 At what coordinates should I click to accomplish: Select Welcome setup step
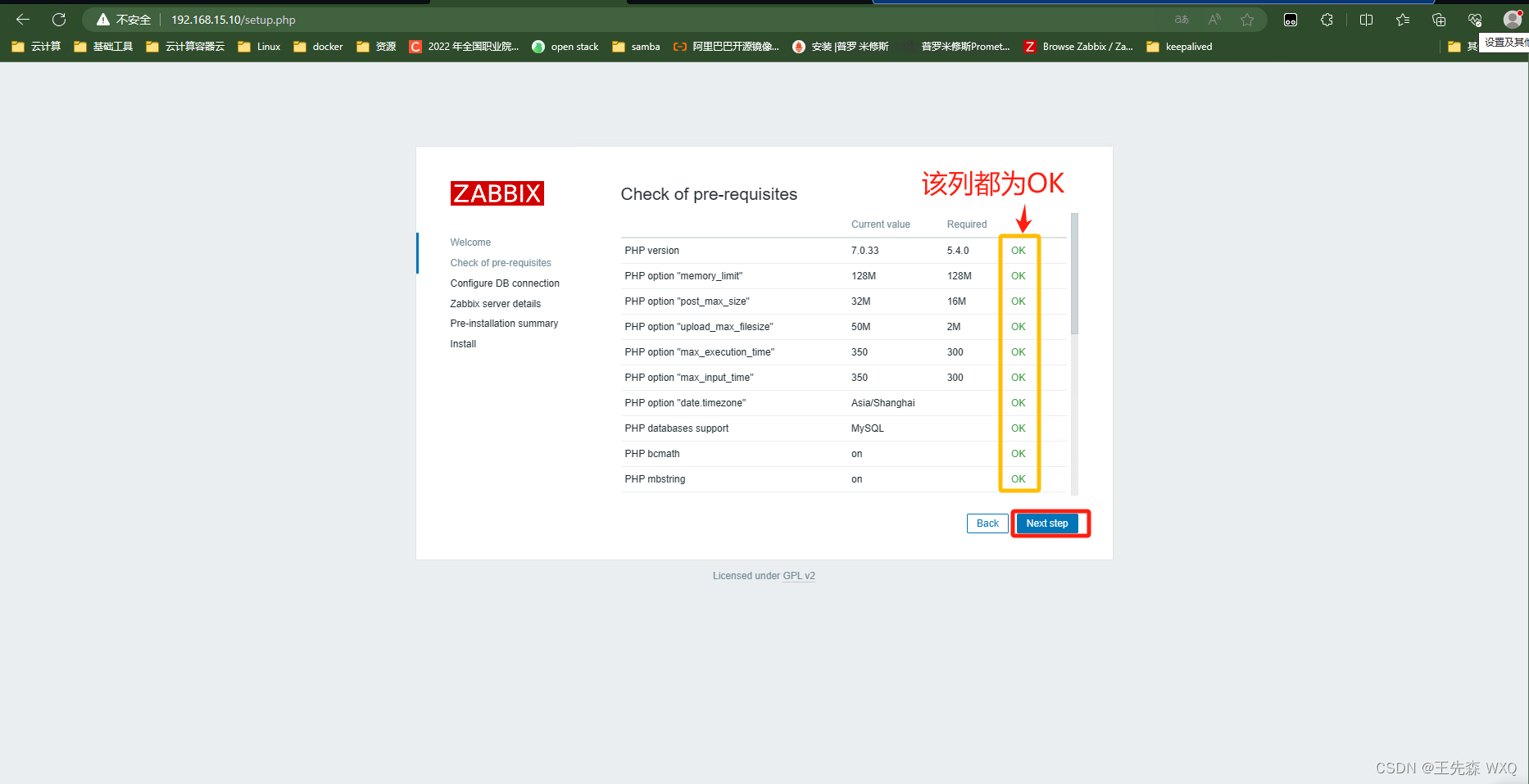470,242
